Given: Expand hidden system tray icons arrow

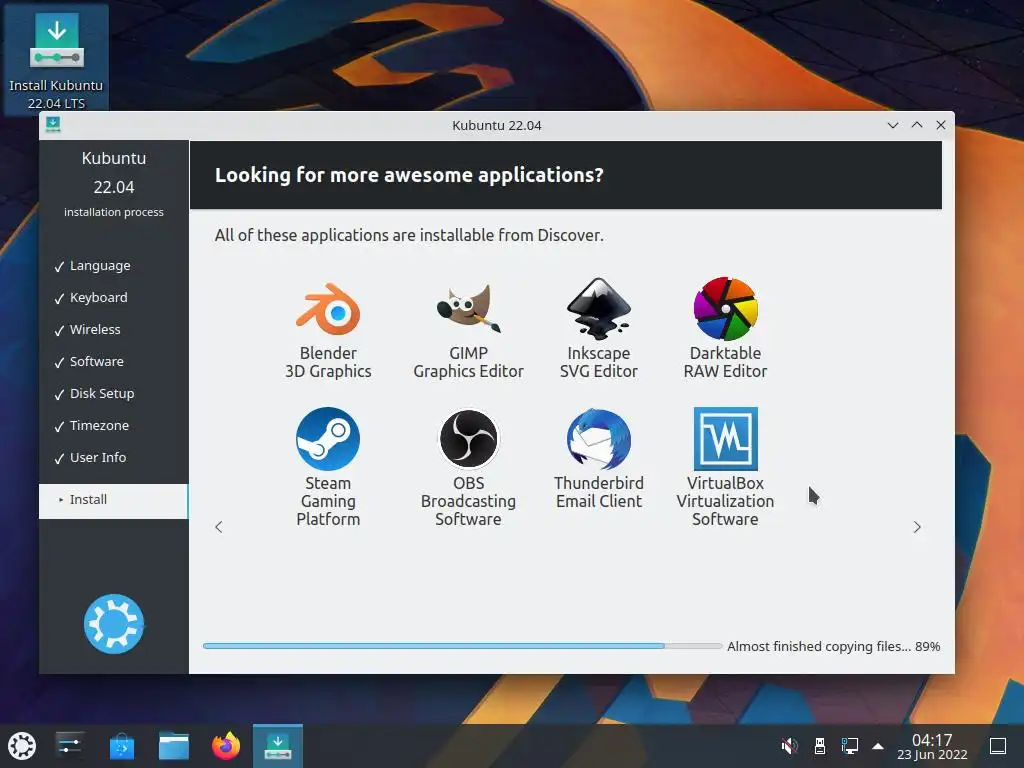Looking at the screenshot, I should [x=878, y=746].
